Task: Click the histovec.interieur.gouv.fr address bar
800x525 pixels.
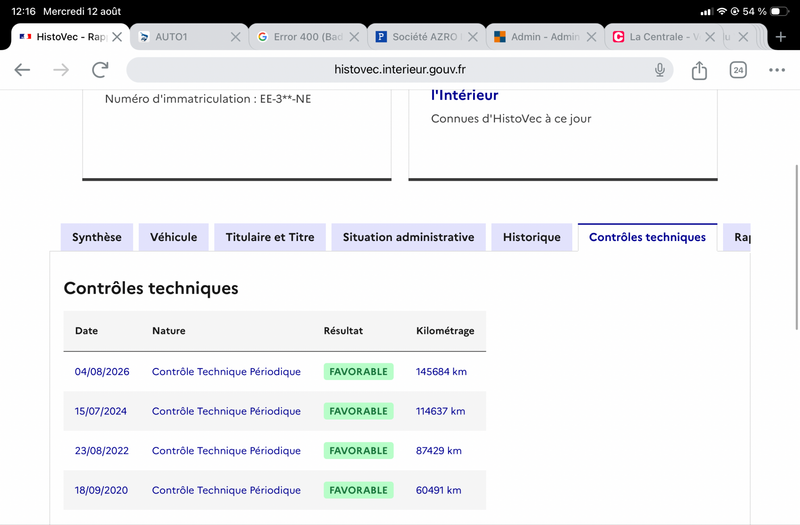Action: [399, 69]
